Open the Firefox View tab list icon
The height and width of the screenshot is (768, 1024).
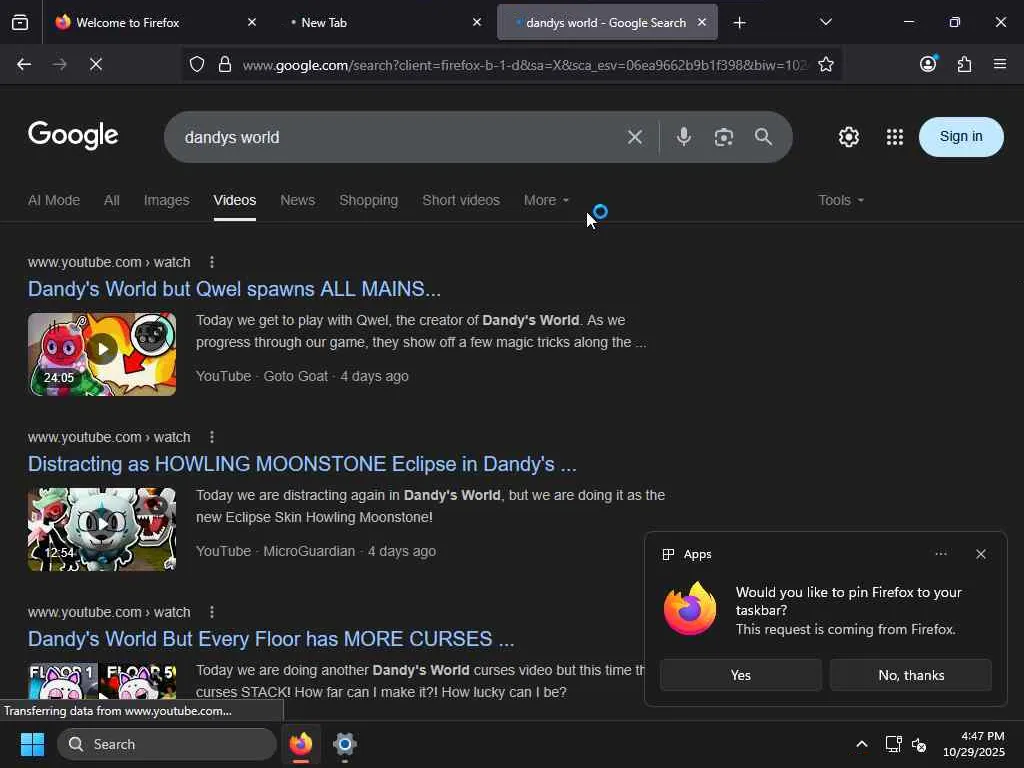[x=20, y=23]
